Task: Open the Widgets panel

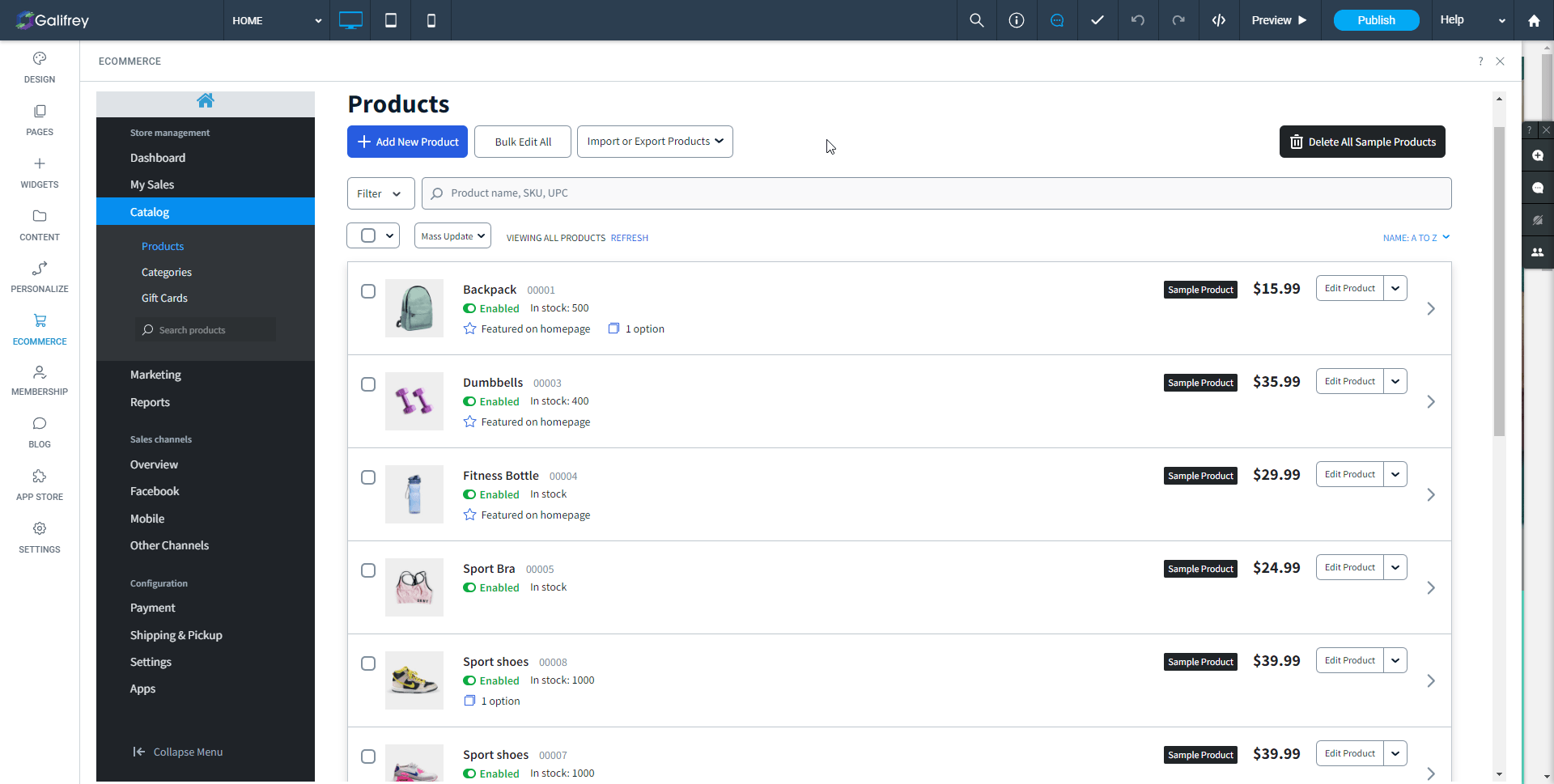Action: coord(40,173)
